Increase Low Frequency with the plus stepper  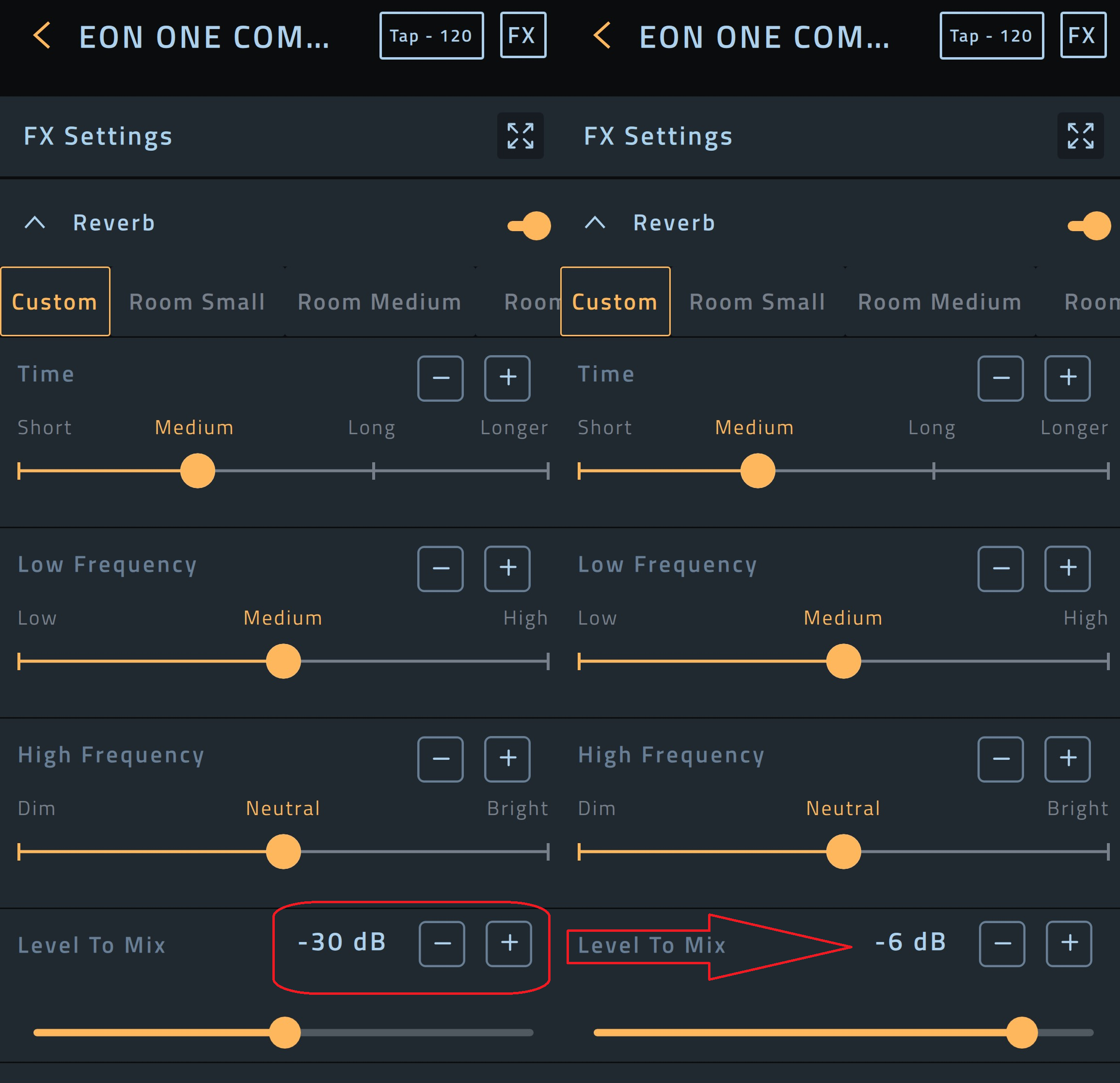click(x=507, y=568)
